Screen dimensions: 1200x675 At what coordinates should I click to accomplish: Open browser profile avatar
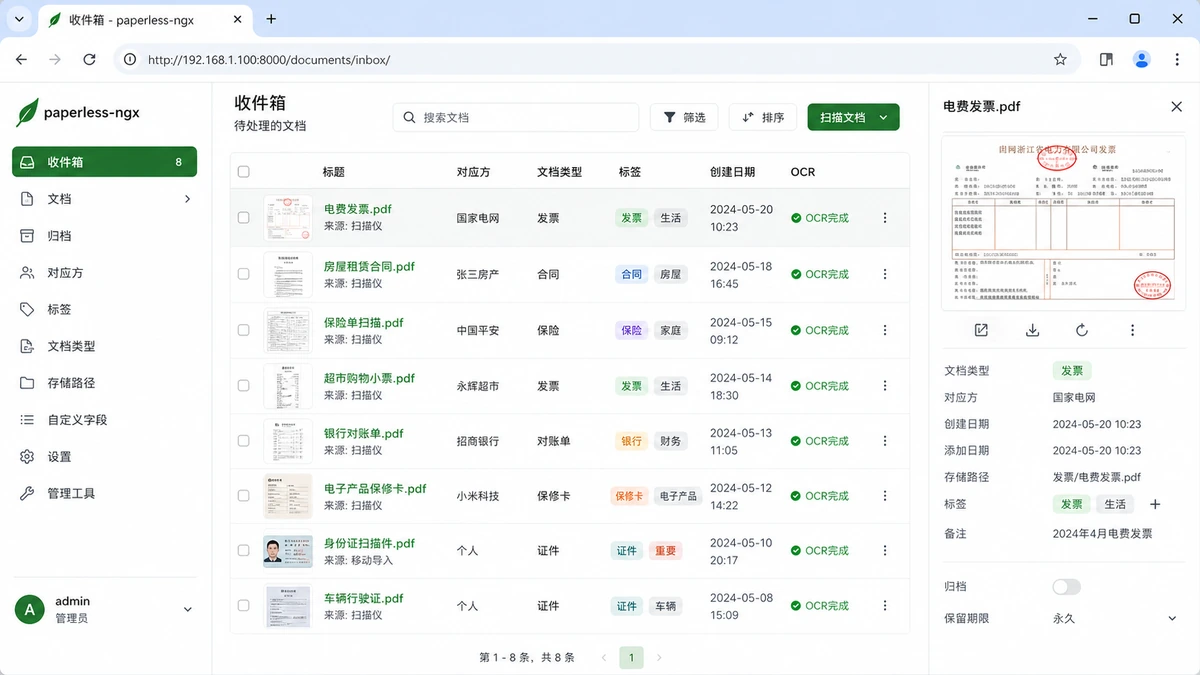point(1142,60)
